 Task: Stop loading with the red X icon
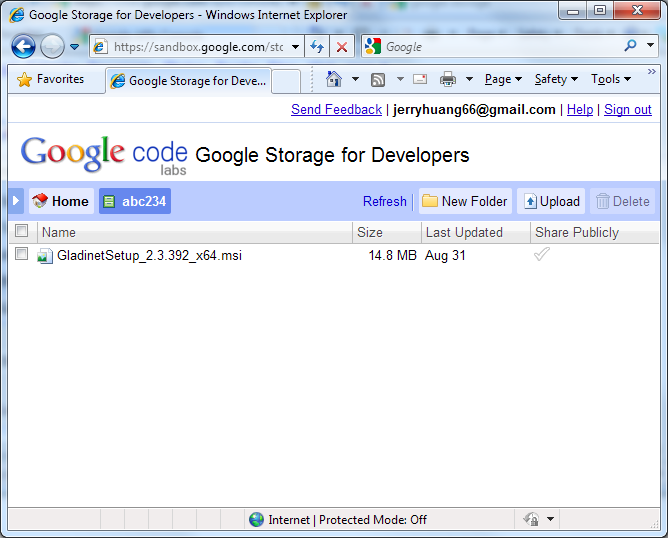coord(342,46)
